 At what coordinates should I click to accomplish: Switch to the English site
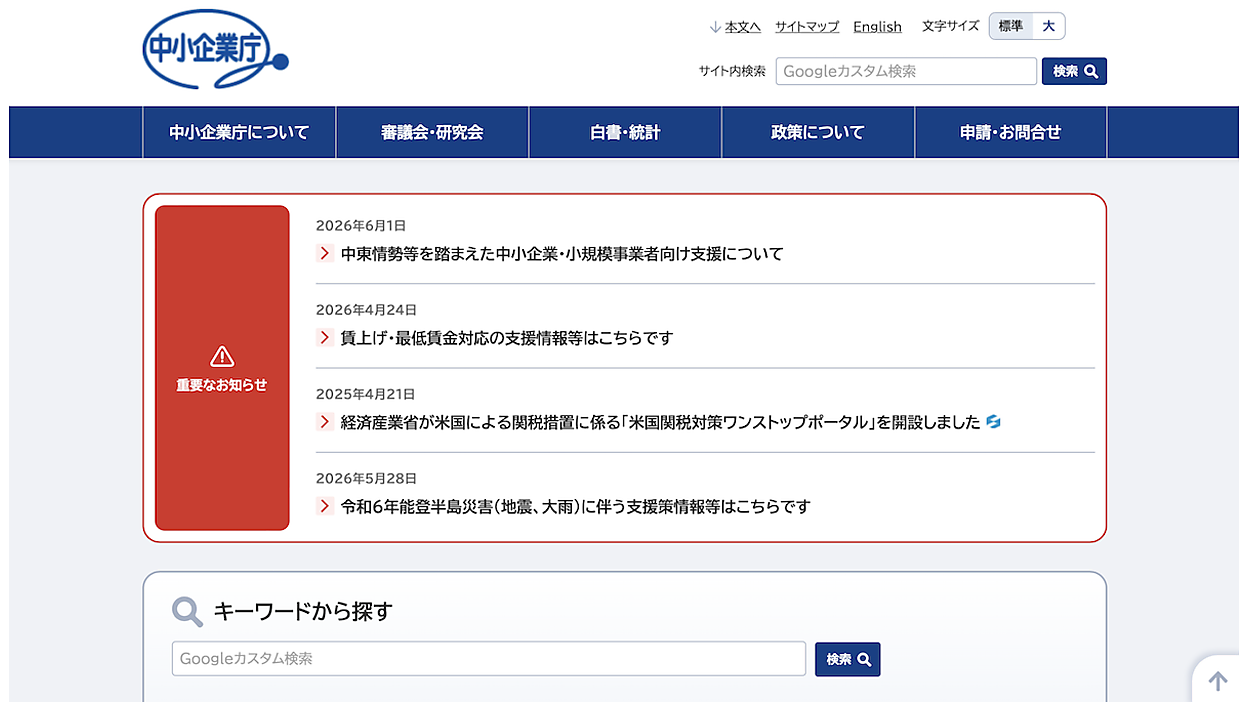pyautogui.click(x=878, y=27)
